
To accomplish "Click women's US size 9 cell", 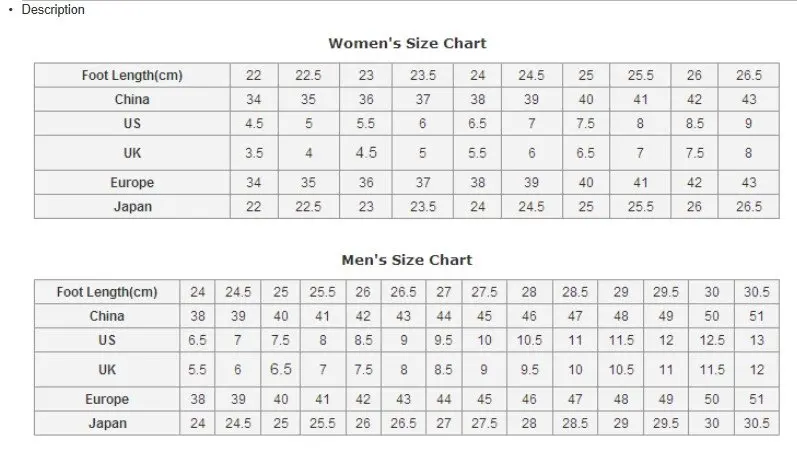I will 749,124.
